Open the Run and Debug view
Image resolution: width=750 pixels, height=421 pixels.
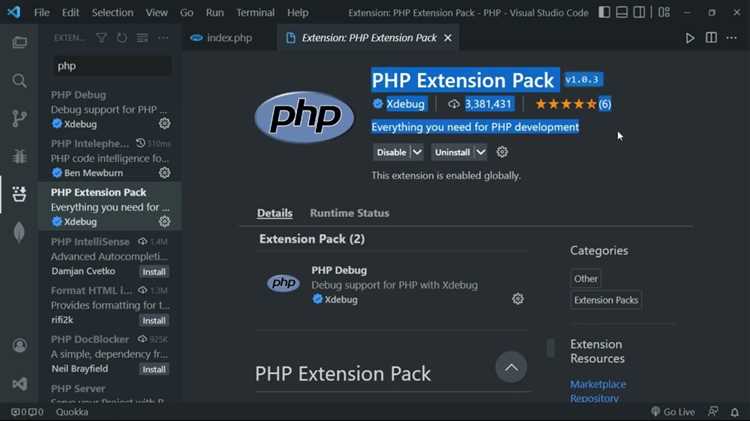pos(20,156)
